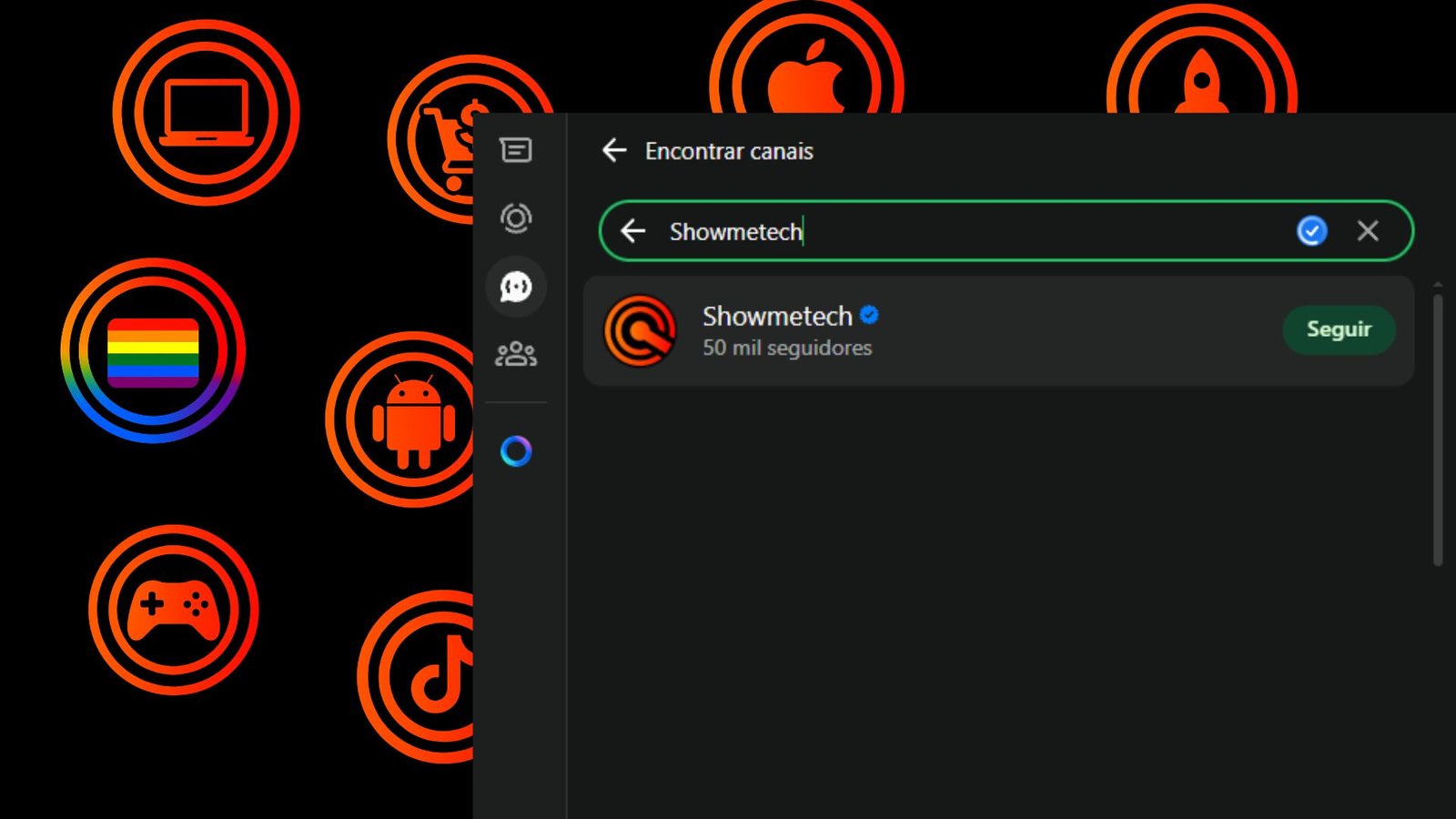Focus the search field containing Showmetech
Viewport: 1456px width, 819px height.
pyautogui.click(x=955, y=231)
